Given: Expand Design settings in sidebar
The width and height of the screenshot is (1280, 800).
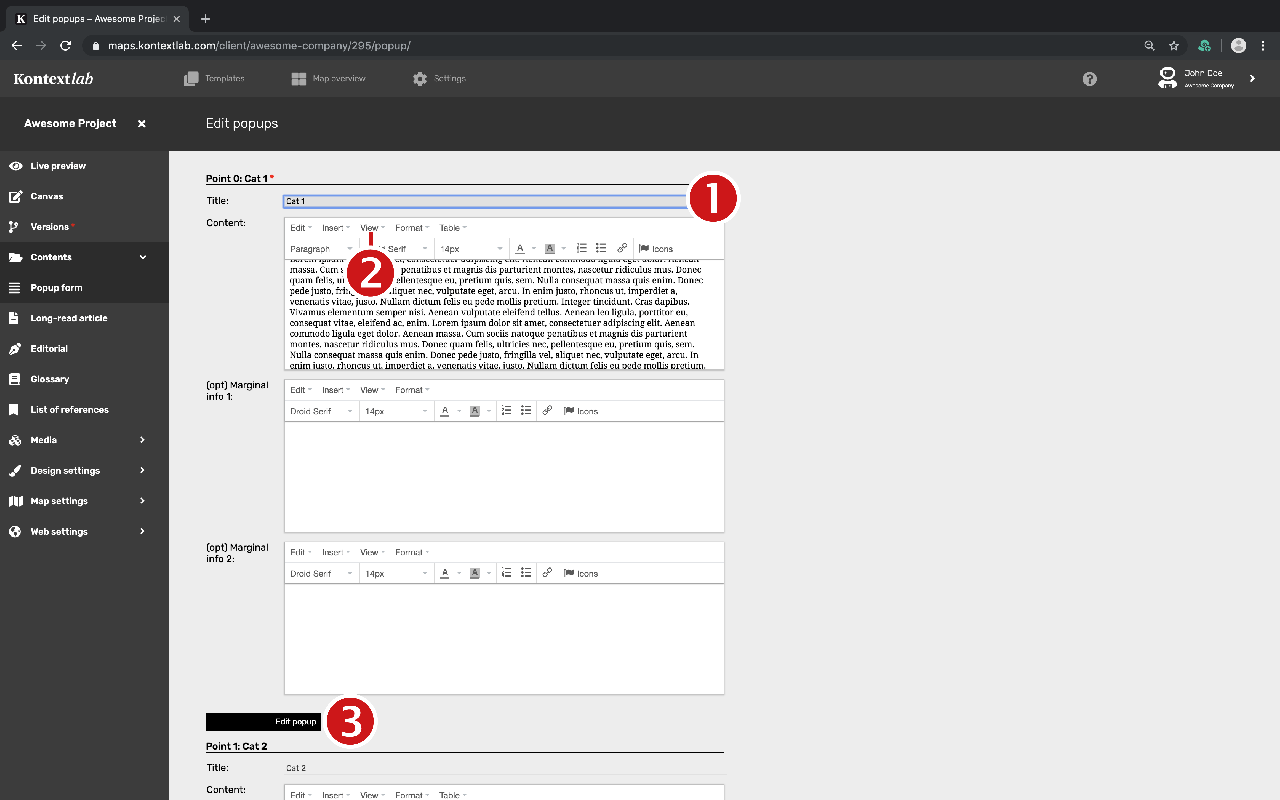Looking at the screenshot, I should coord(143,471).
